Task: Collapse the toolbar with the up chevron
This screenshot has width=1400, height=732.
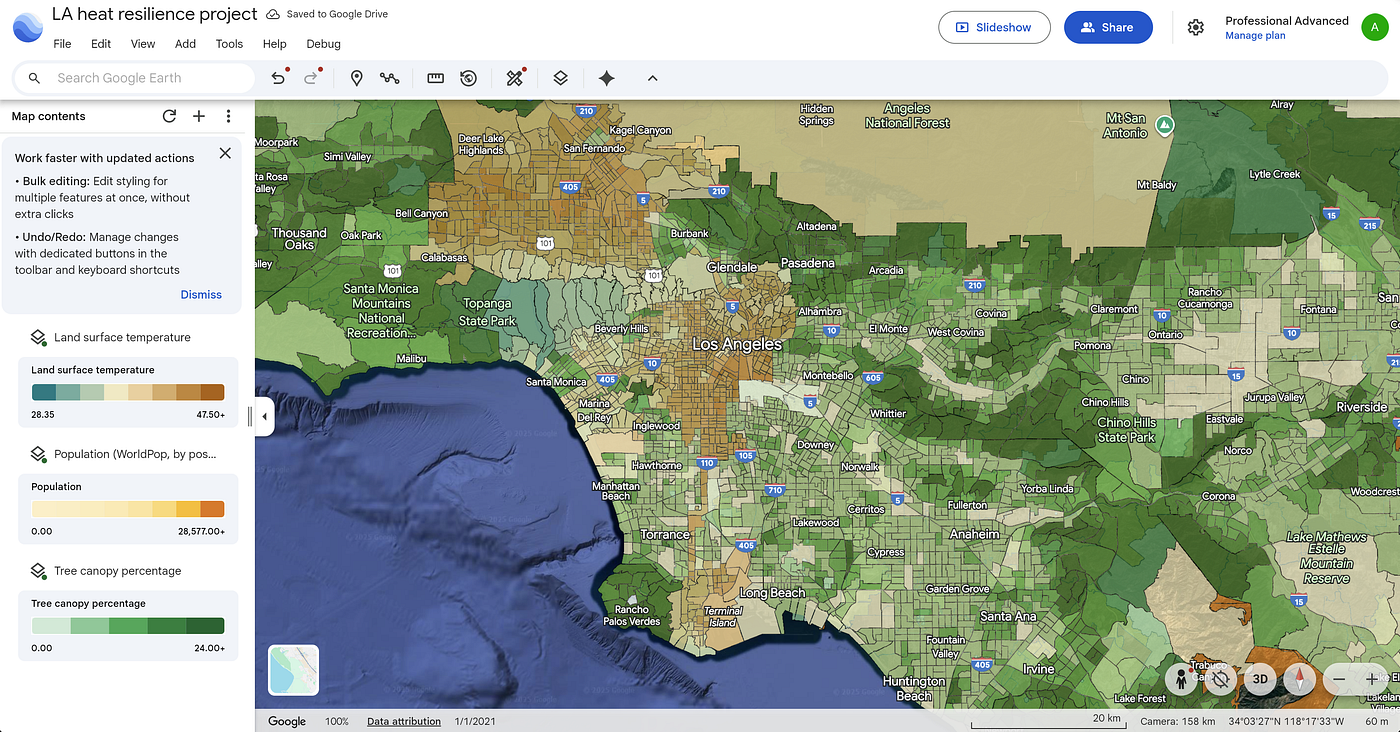Action: click(x=652, y=78)
